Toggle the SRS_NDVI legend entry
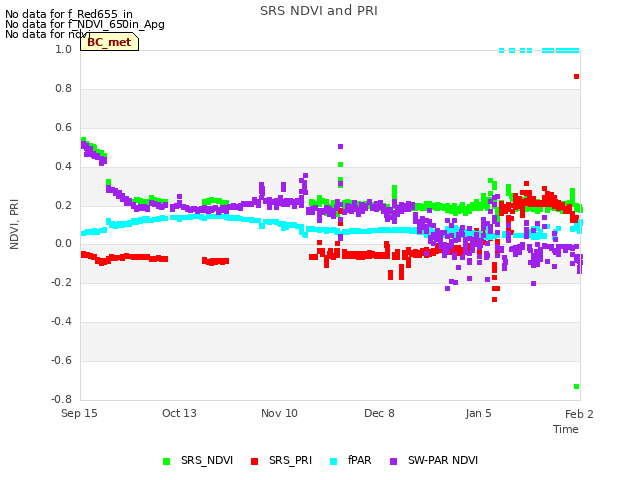640x480 pixels. click(198, 461)
